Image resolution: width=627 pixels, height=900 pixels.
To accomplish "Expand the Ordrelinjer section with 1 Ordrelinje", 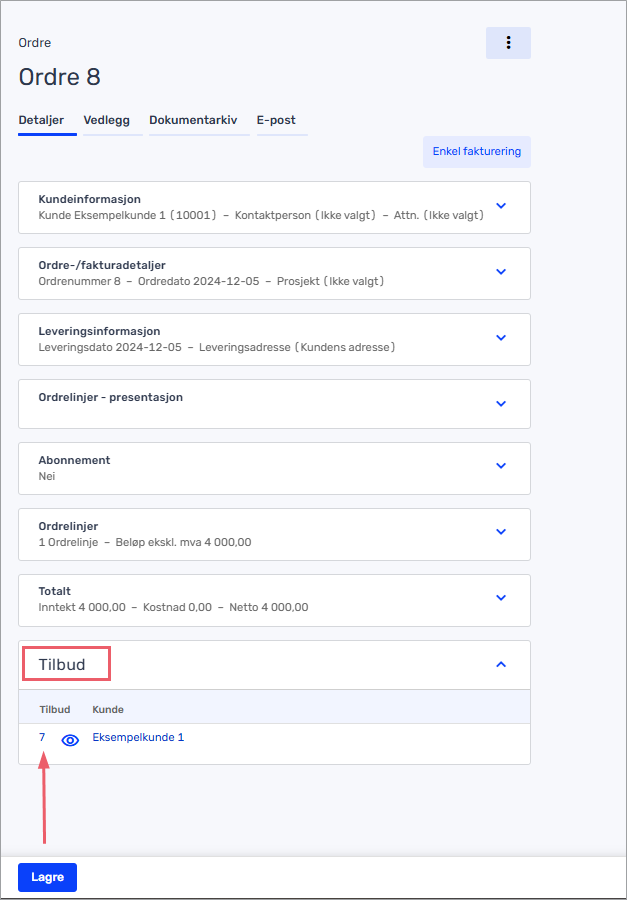I will [501, 532].
